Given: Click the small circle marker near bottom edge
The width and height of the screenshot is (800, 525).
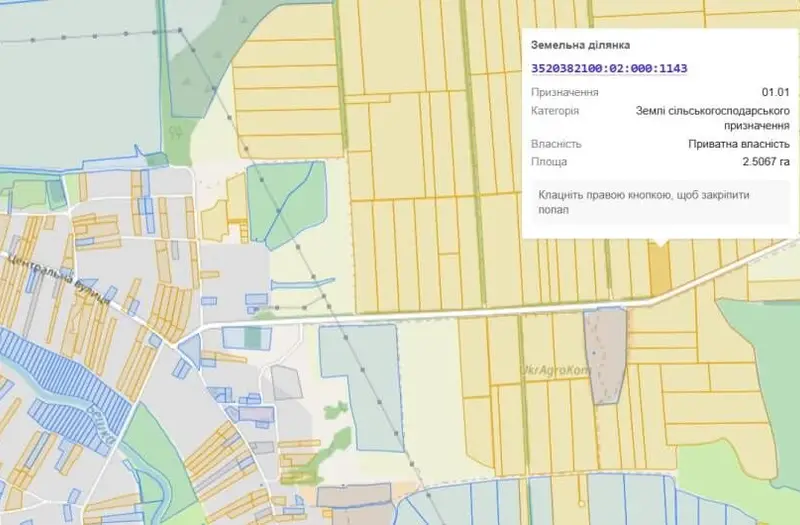Looking at the screenshot, I should tap(581, 503).
